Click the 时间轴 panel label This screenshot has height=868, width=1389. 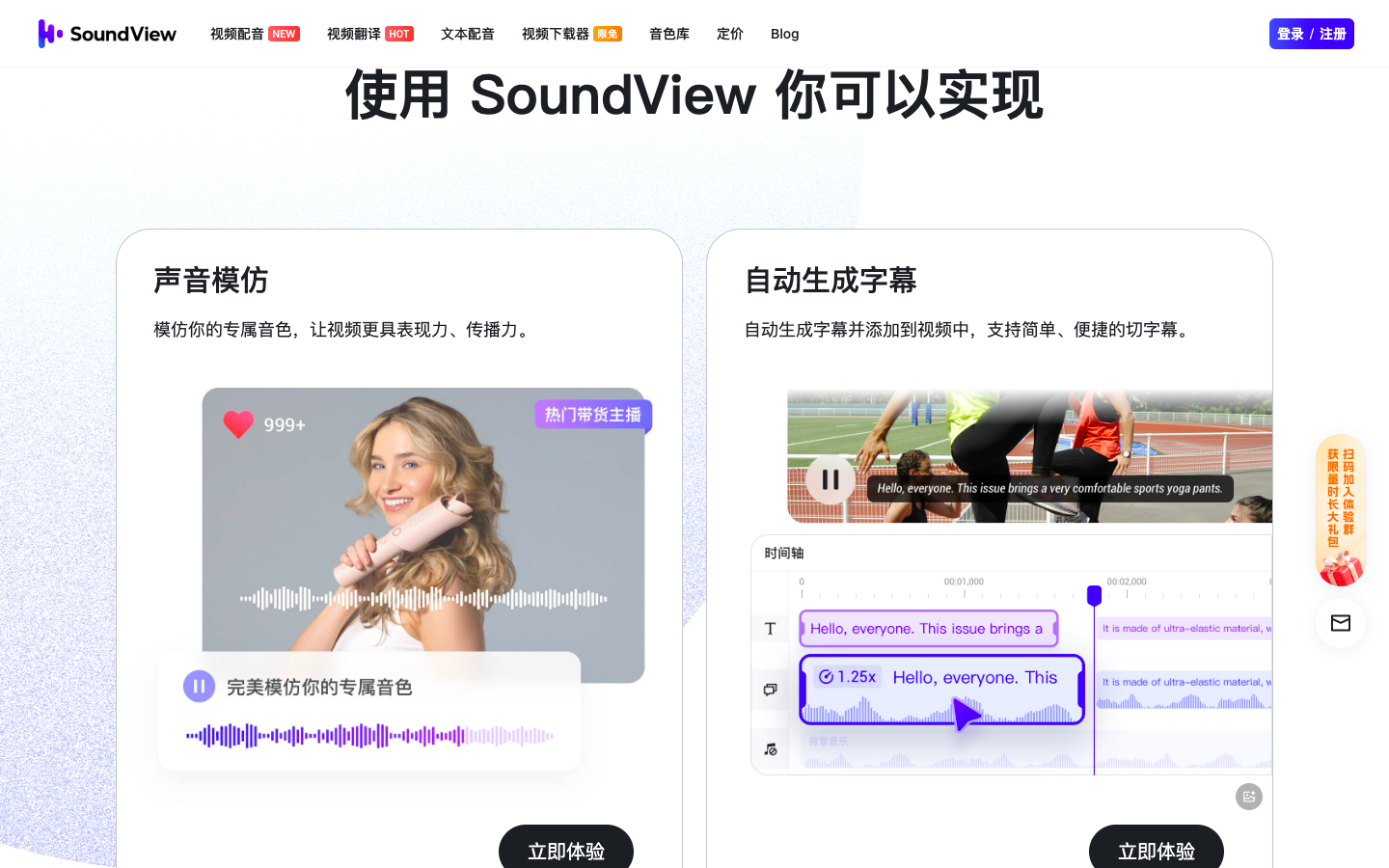[x=784, y=554]
